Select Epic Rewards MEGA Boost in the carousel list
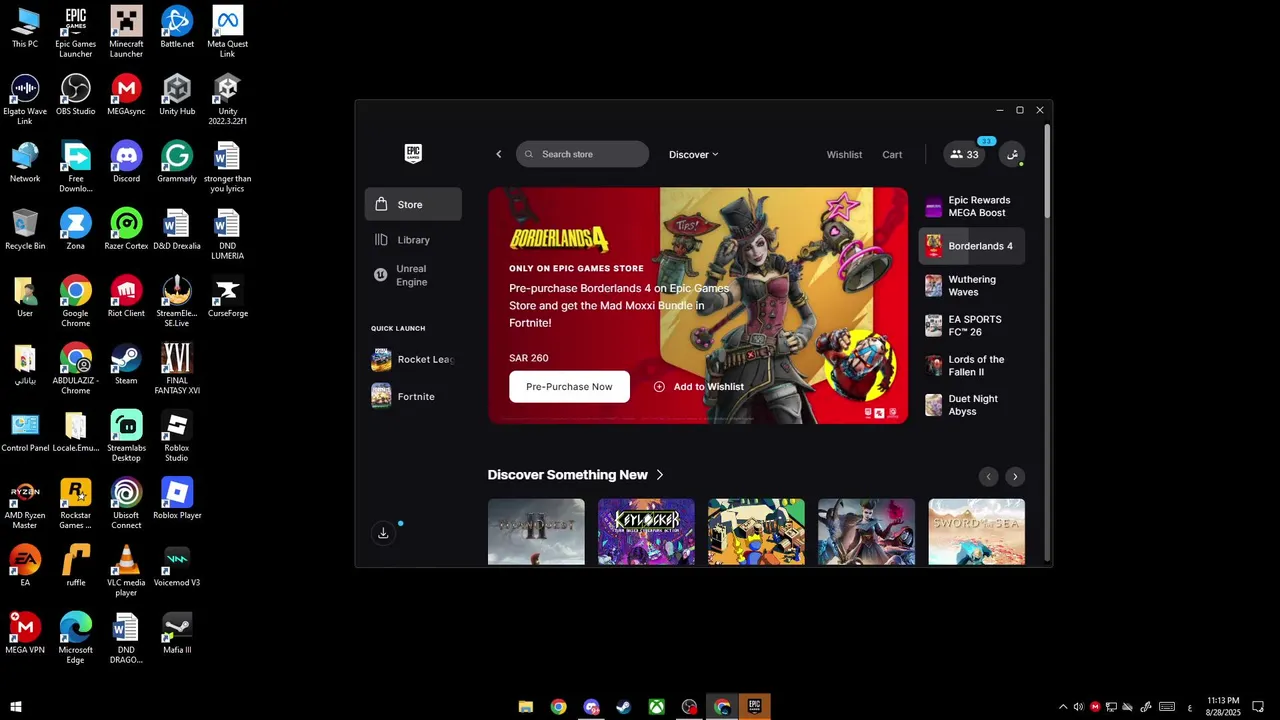 coord(972,206)
